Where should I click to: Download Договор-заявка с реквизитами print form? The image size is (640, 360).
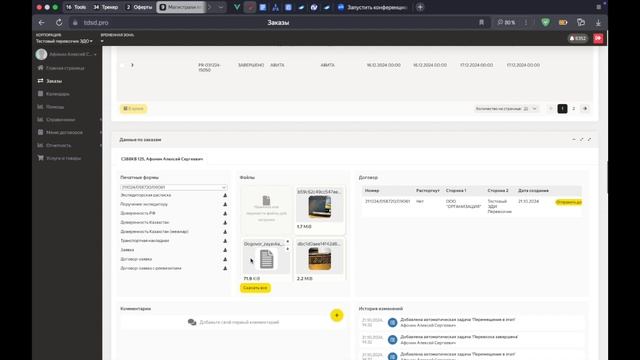[x=225, y=268]
